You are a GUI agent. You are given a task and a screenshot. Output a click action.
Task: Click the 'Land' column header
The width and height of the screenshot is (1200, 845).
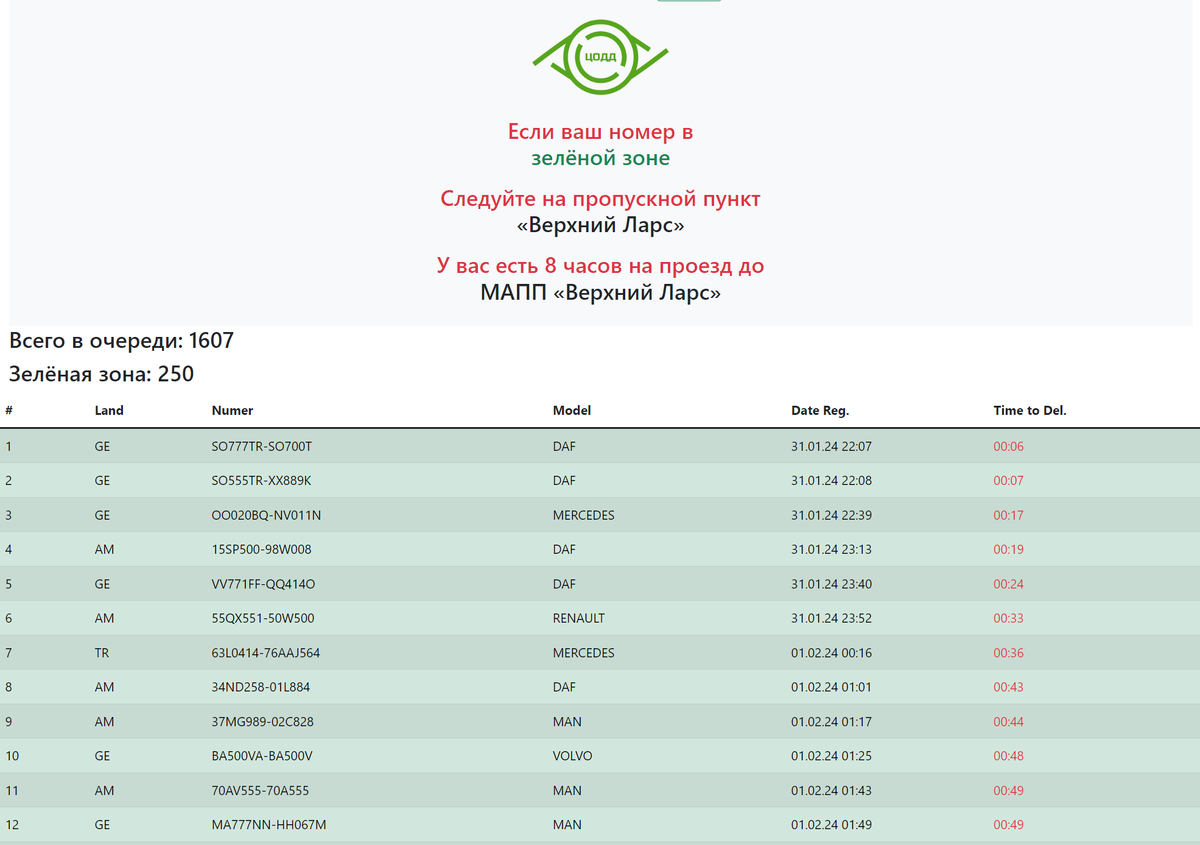coord(109,411)
